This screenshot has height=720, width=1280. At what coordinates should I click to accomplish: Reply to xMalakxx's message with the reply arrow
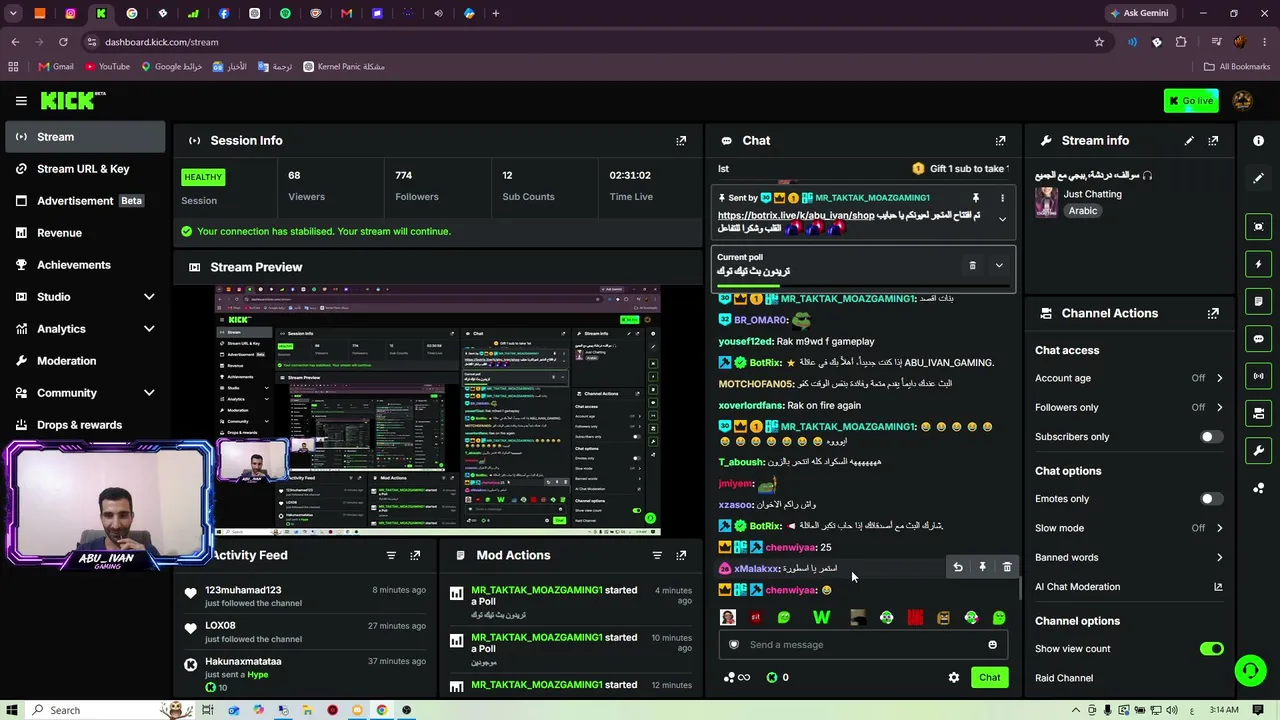(x=958, y=567)
